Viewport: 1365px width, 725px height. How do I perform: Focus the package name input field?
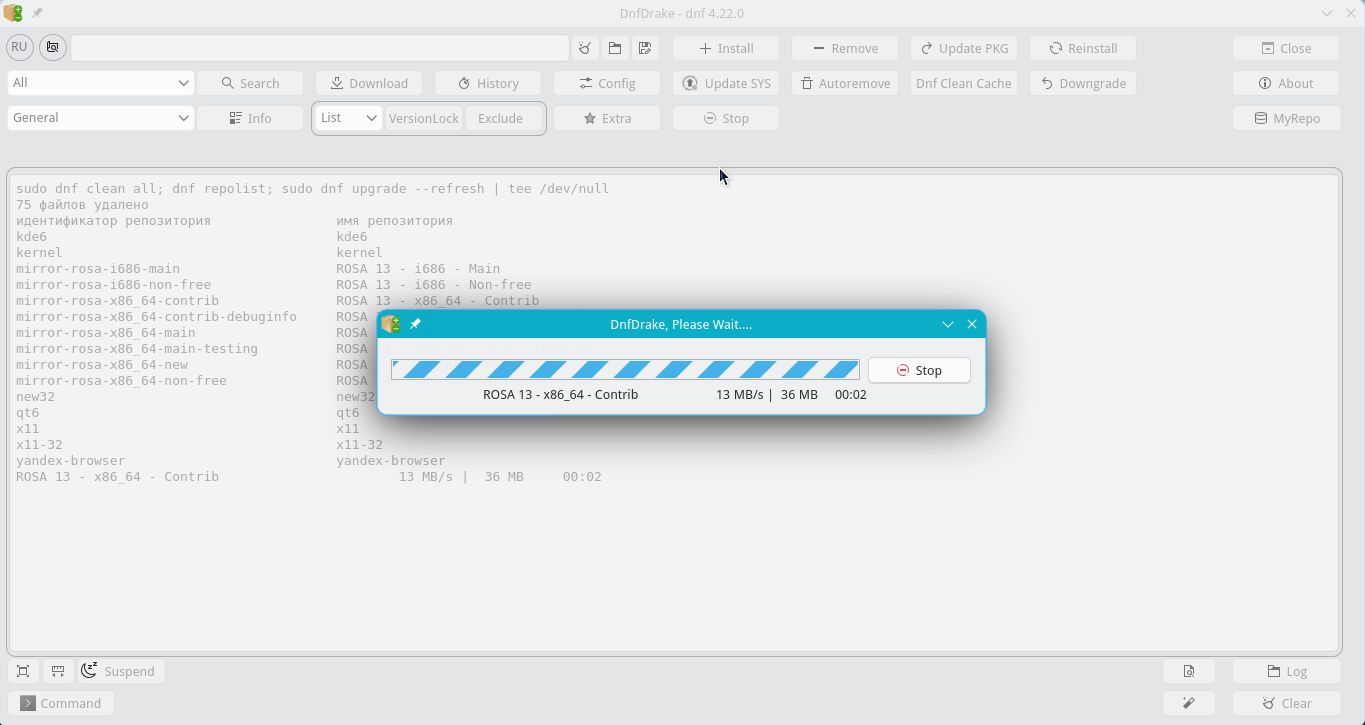tap(320, 48)
